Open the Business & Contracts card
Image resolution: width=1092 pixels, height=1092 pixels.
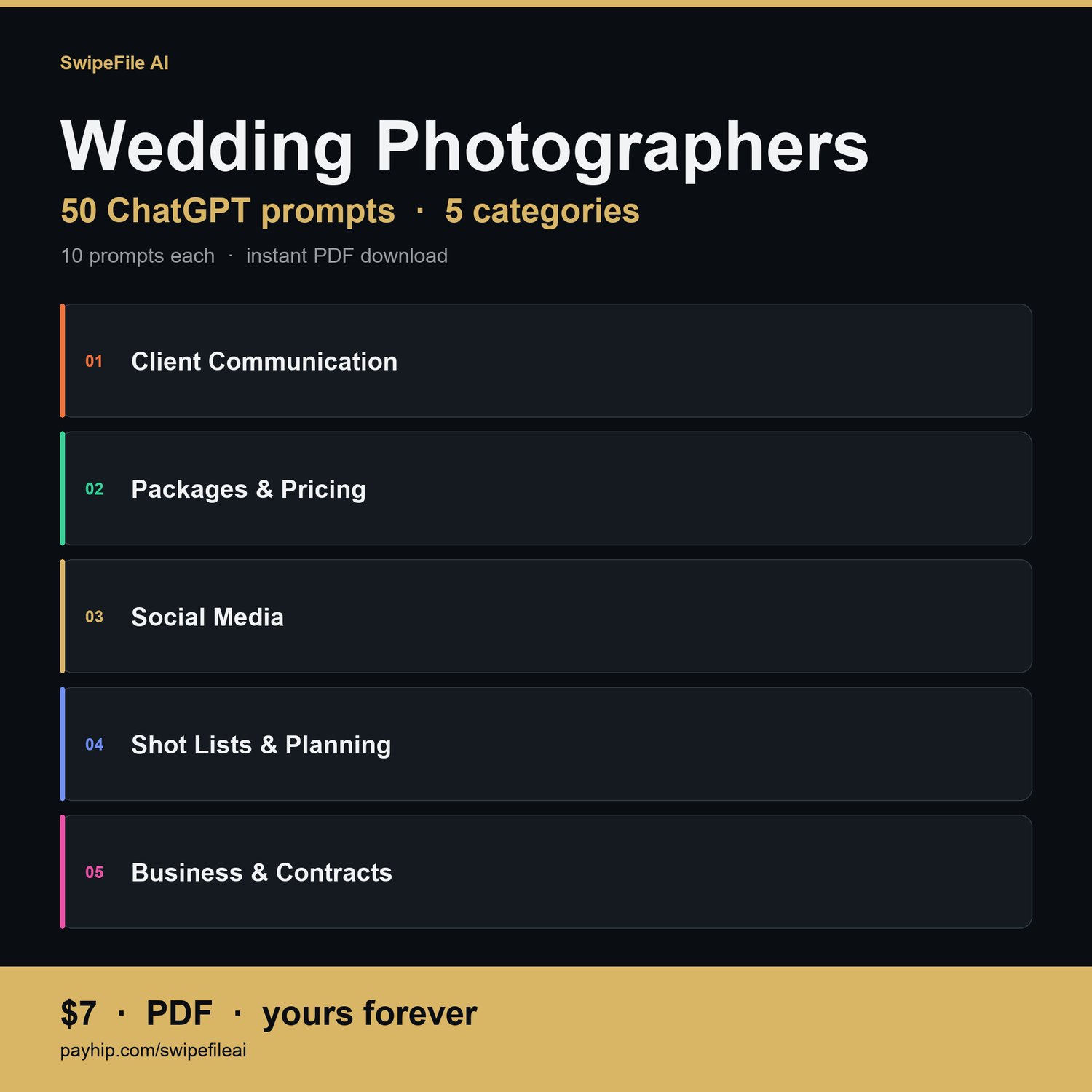pos(546,872)
